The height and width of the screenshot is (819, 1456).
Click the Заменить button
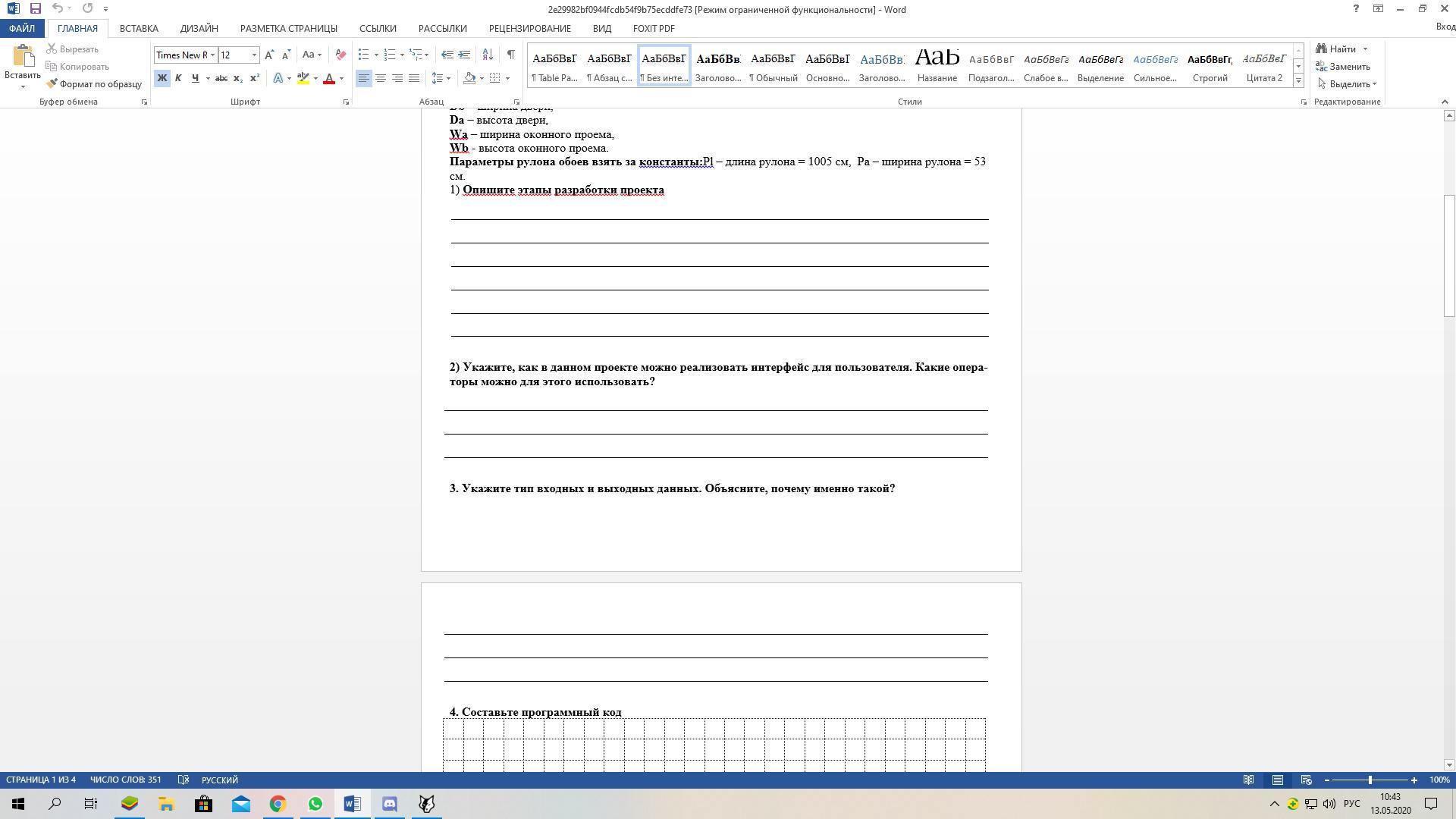tap(1343, 67)
